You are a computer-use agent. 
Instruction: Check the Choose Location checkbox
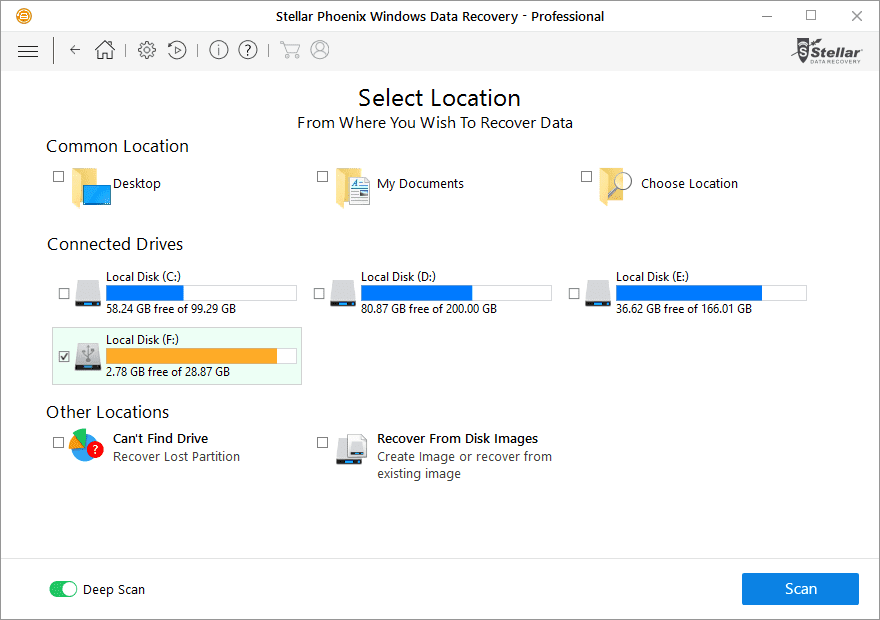[x=586, y=176]
